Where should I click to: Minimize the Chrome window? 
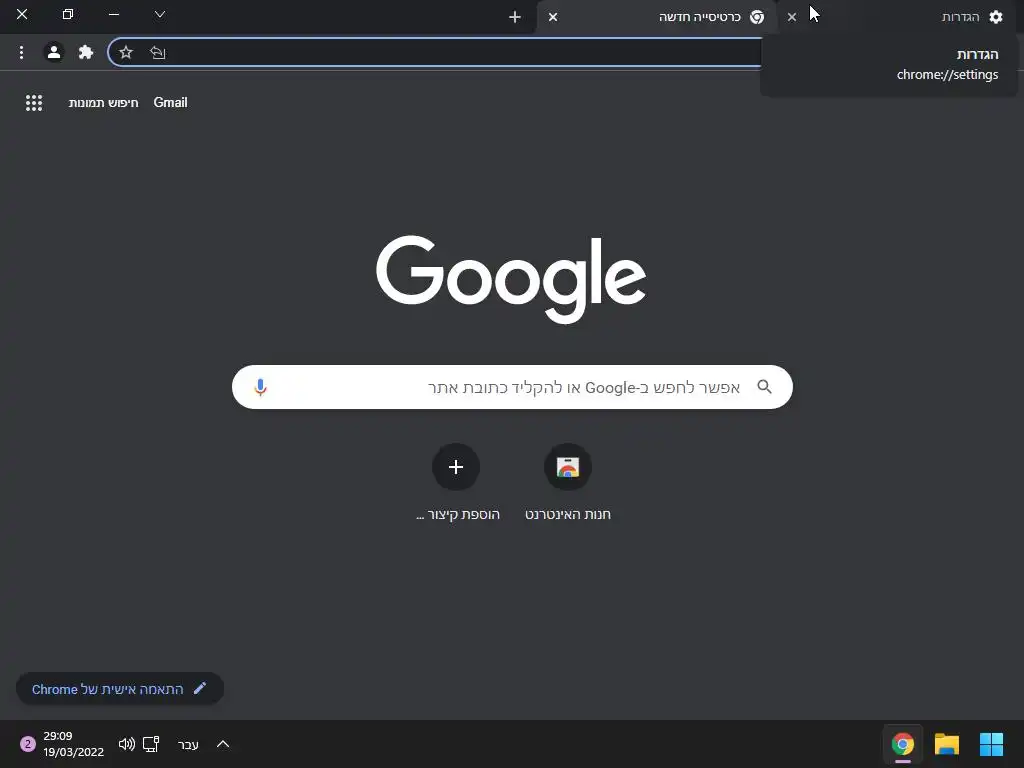click(114, 14)
